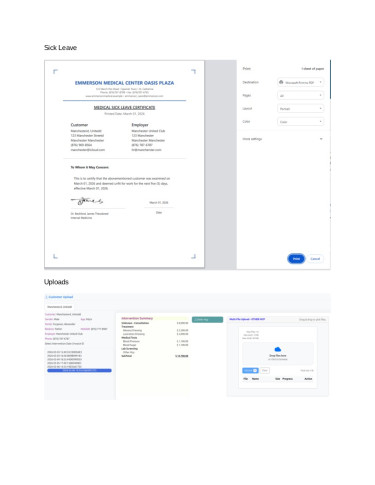Click the Customer Upload header link

point(59,297)
